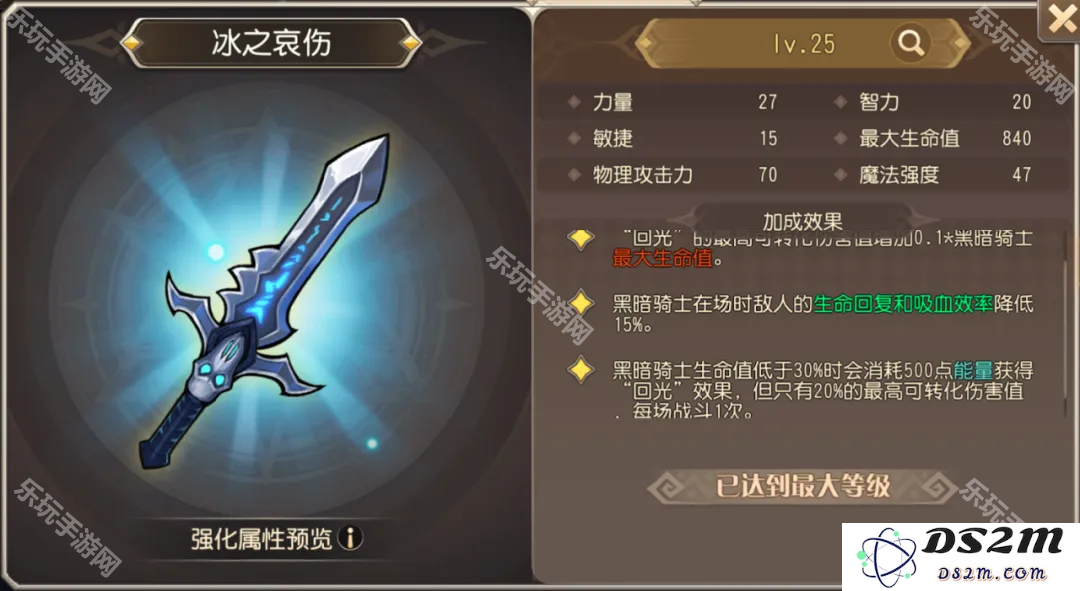
Task: Select the 力量 stat row
Action: 672,102
